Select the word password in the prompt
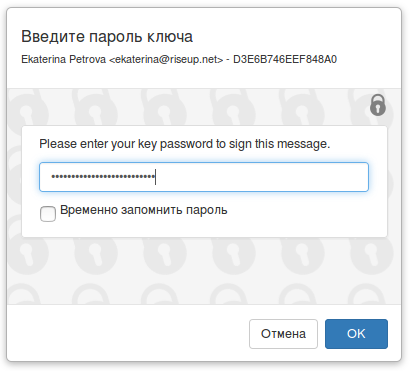Image resolution: width=415 pixels, height=372 pixels. point(186,144)
